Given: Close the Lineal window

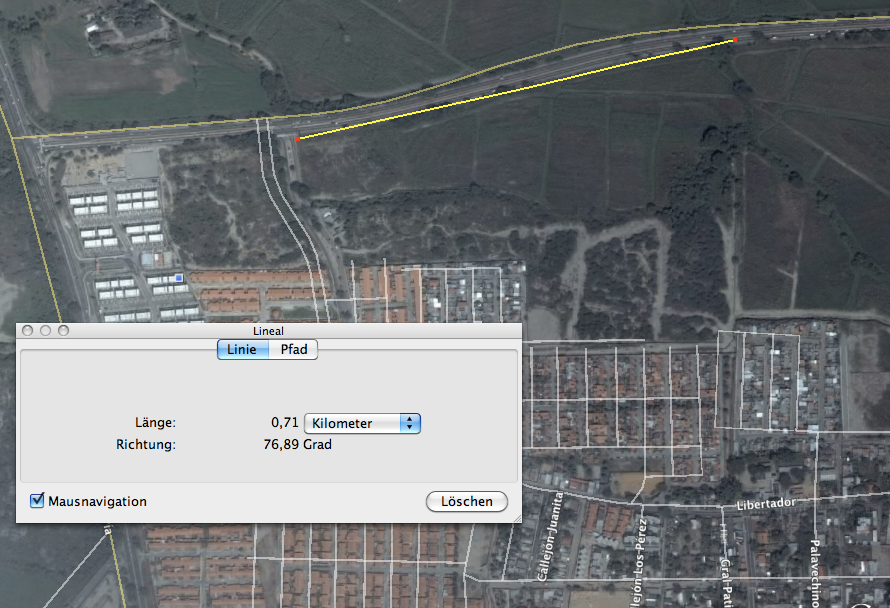Looking at the screenshot, I should pyautogui.click(x=27, y=330).
